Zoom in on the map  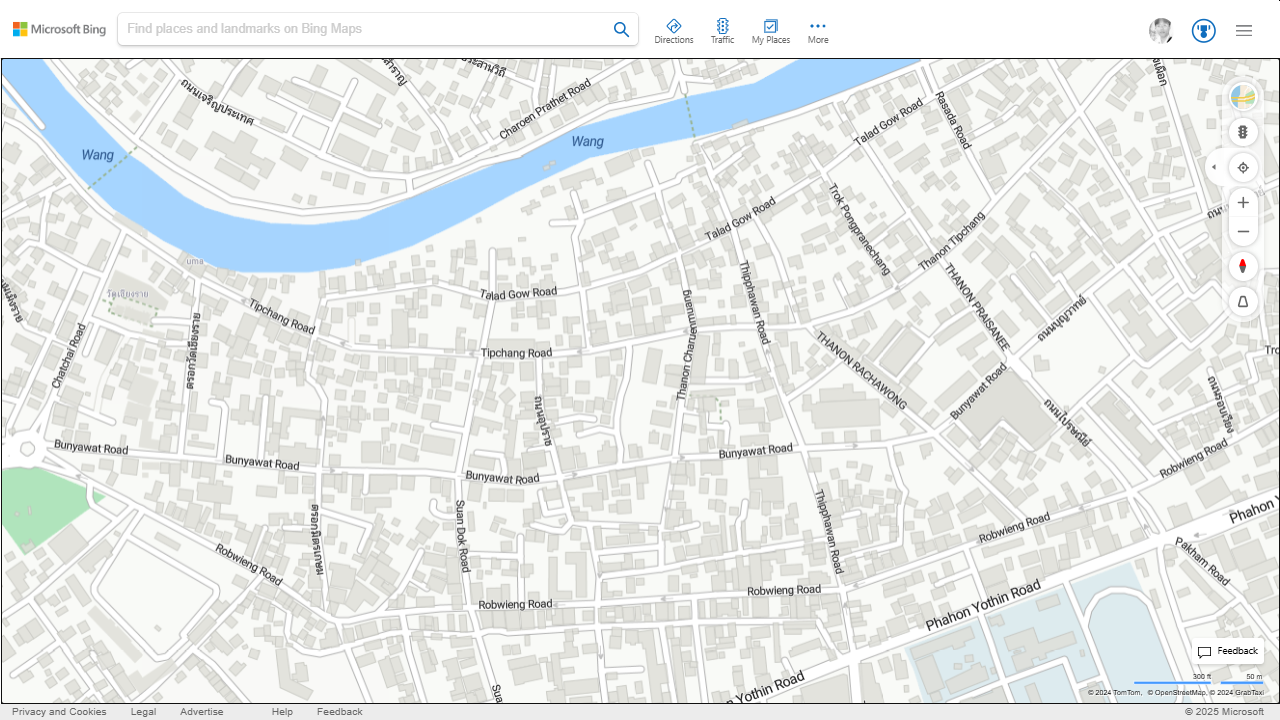(x=1243, y=203)
